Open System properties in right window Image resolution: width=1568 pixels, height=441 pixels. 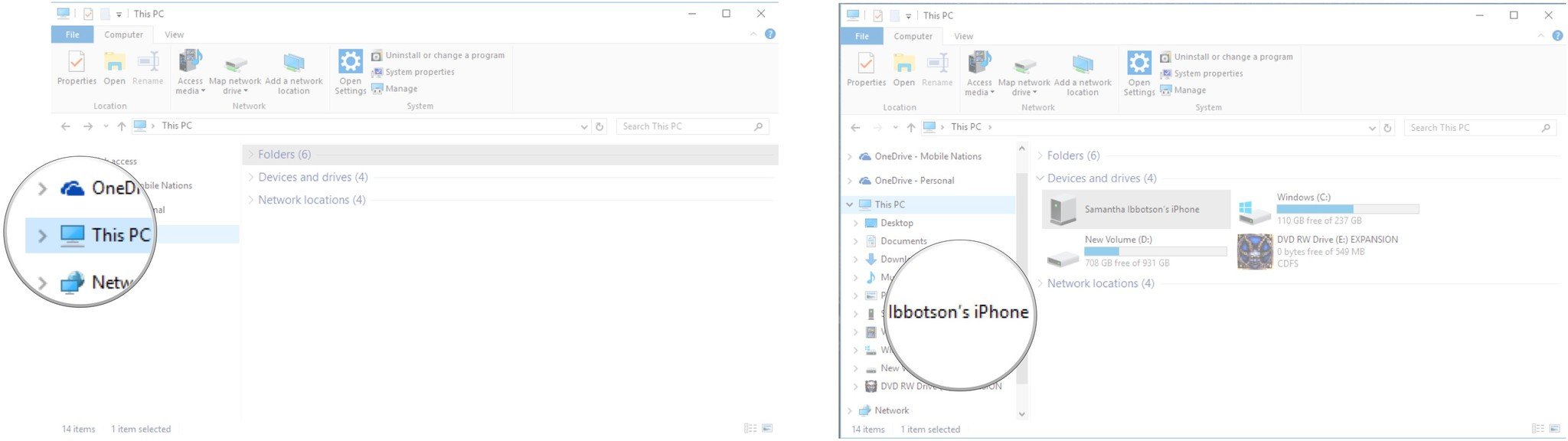(x=1201, y=73)
